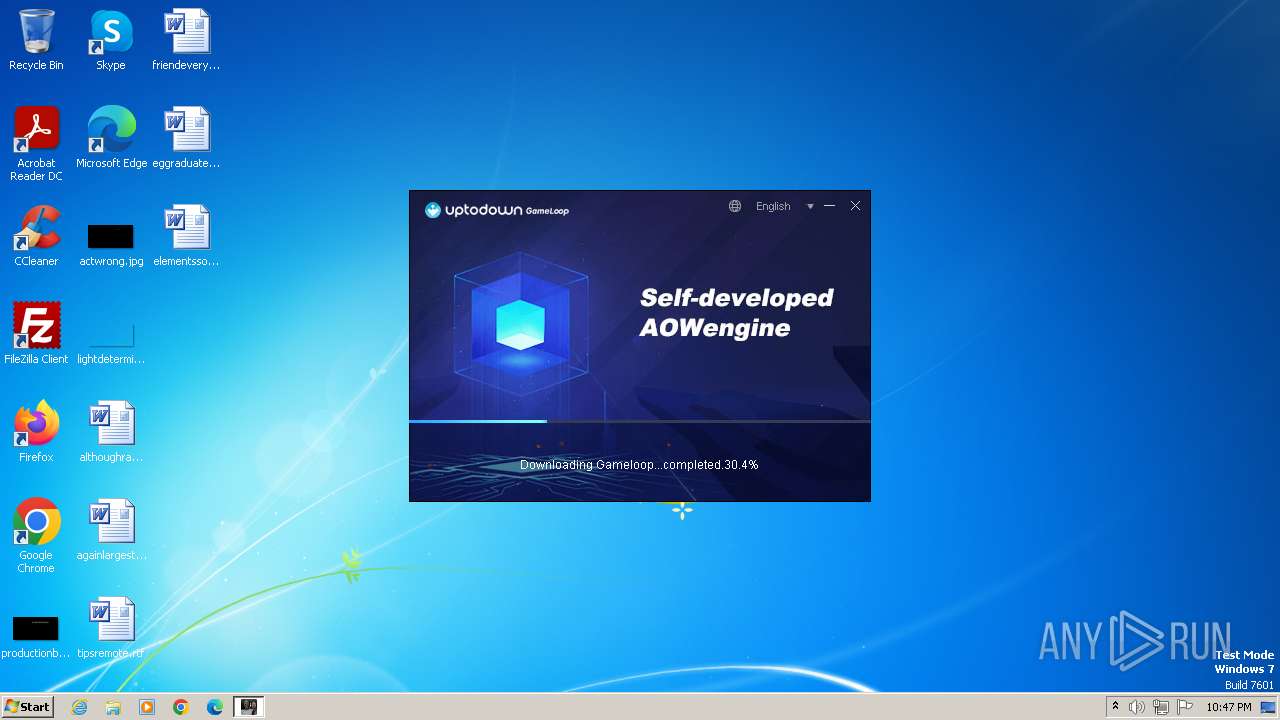Click the 'Self-developed AOWengine' banner text
This screenshot has width=1280, height=720.
(x=737, y=312)
